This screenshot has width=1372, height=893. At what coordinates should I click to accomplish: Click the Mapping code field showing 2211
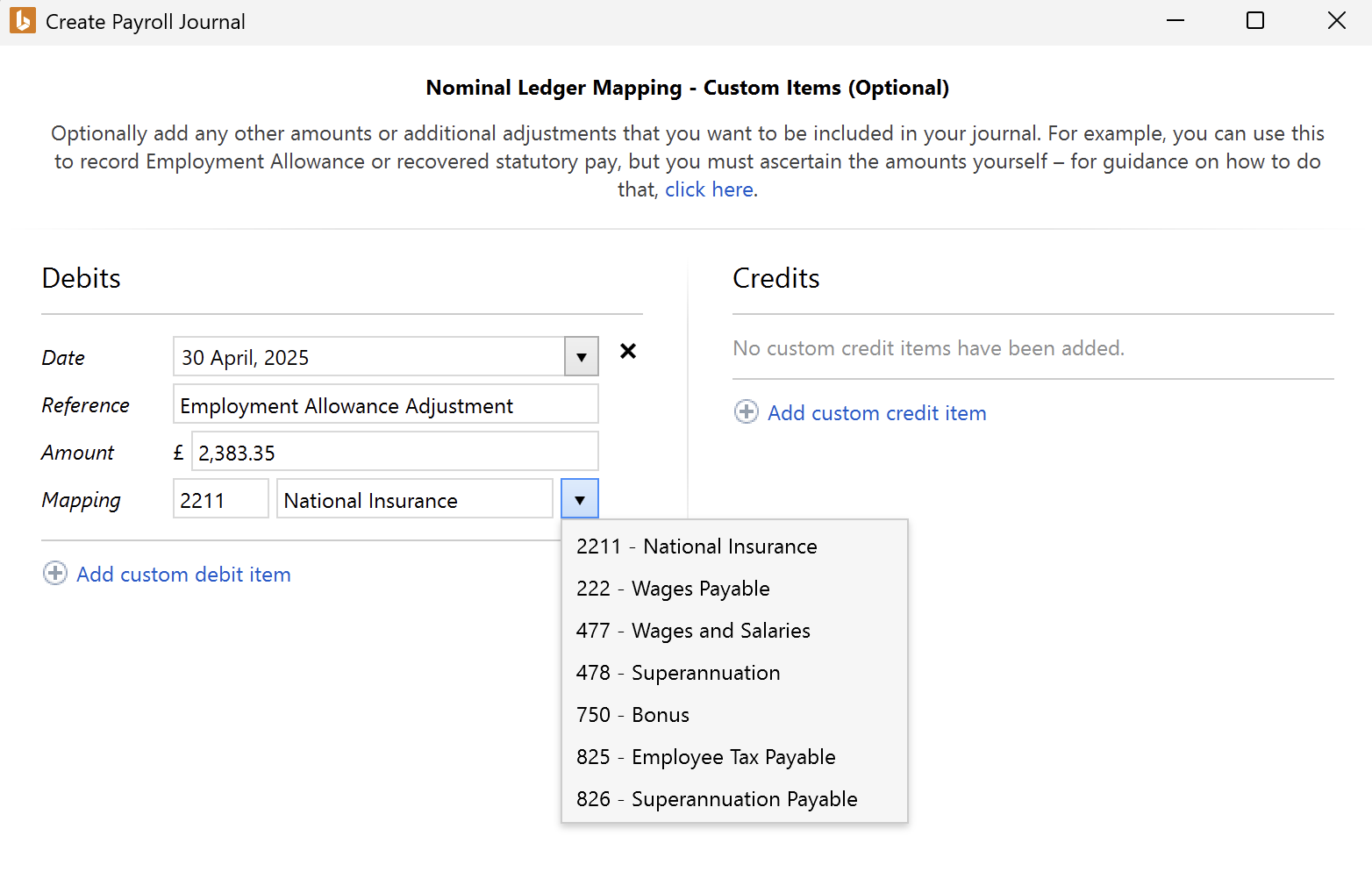click(221, 499)
